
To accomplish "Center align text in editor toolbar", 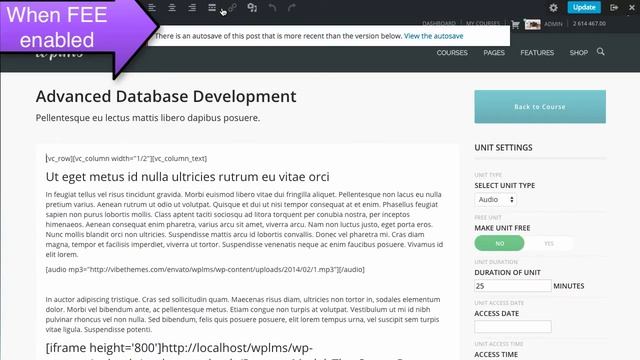I will [172, 7].
